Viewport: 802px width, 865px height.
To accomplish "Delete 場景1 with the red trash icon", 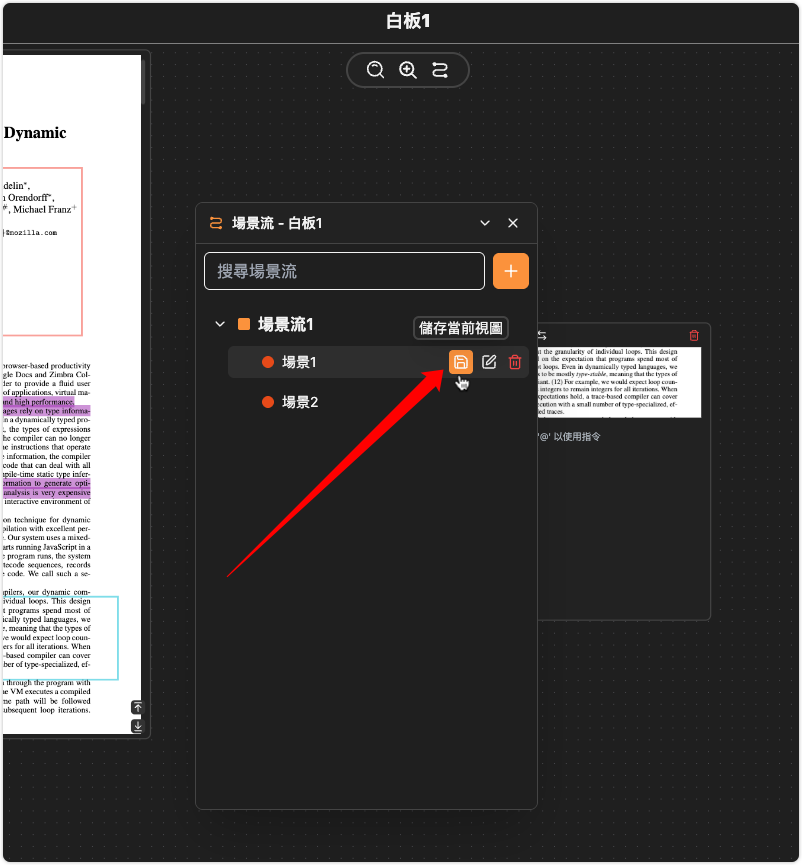I will tap(515, 362).
